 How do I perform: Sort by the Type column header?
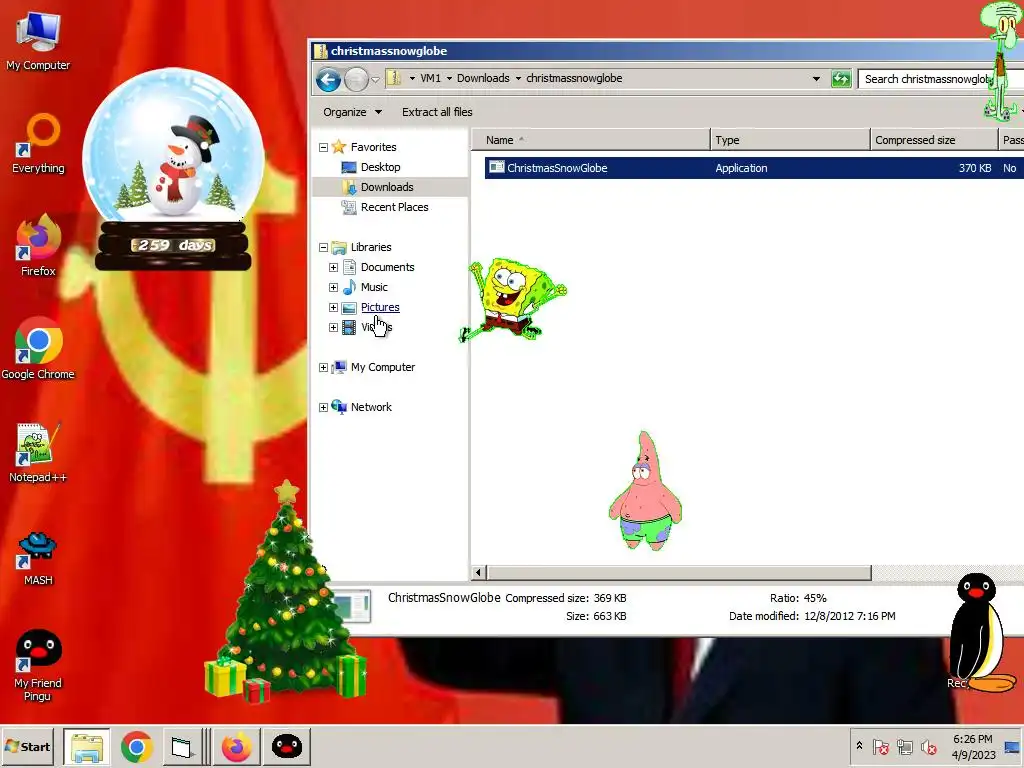[x=790, y=140]
